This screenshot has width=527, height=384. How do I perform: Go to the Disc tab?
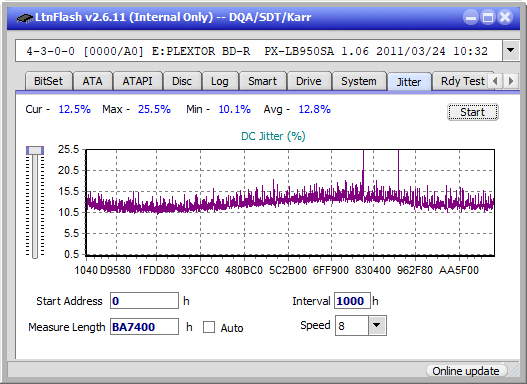click(182, 81)
